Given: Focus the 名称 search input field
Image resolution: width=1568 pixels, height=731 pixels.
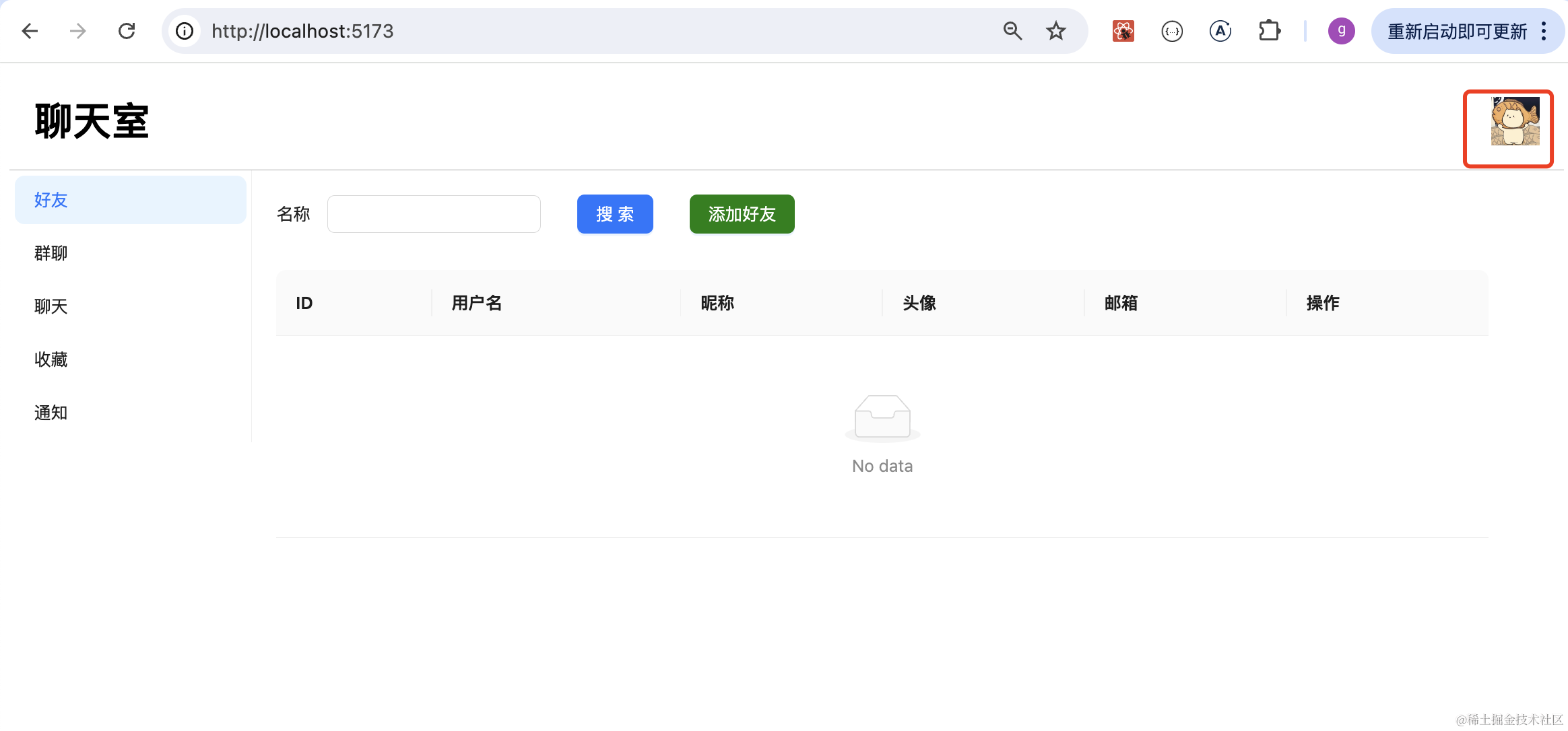Looking at the screenshot, I should click(434, 214).
